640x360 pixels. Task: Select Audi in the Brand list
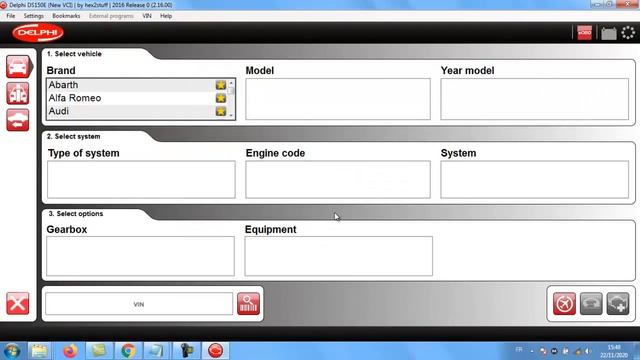click(137, 111)
